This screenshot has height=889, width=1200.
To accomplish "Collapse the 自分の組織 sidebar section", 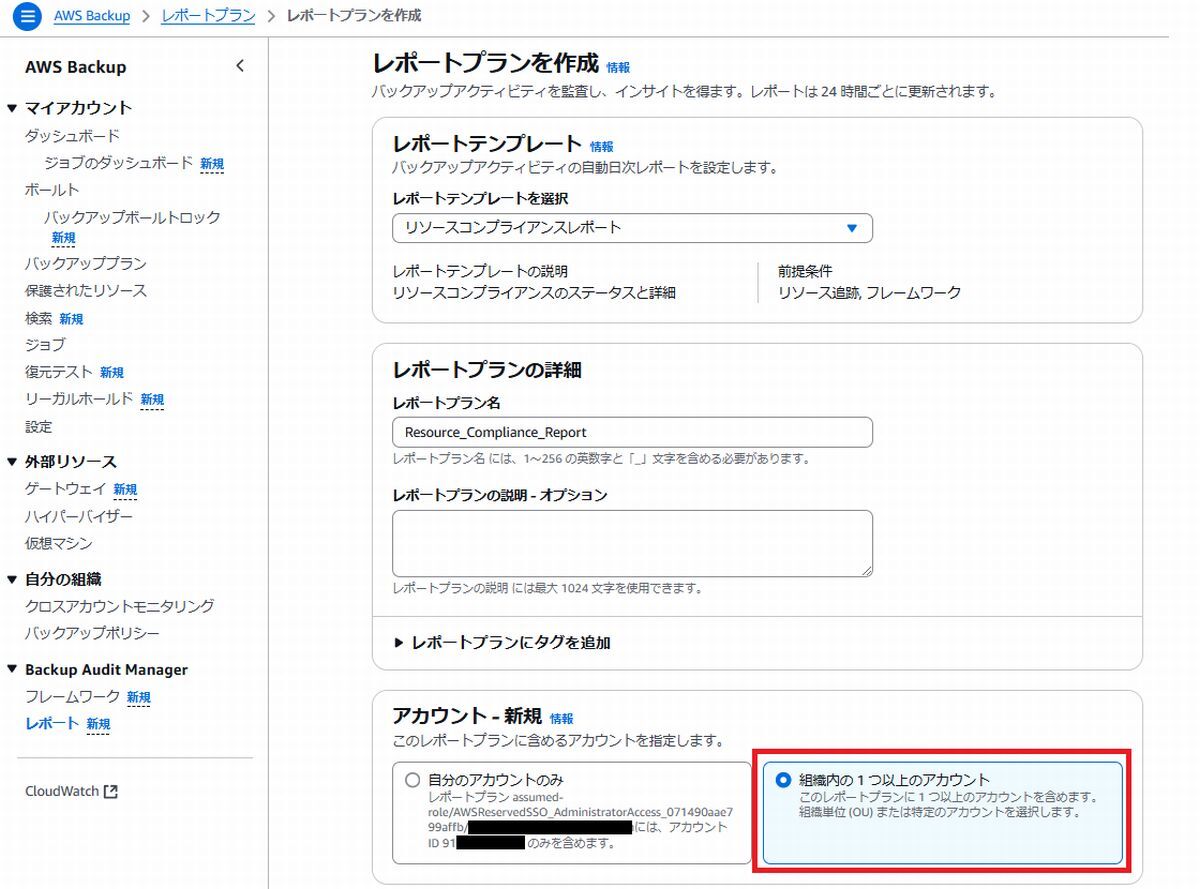I will 12,579.
